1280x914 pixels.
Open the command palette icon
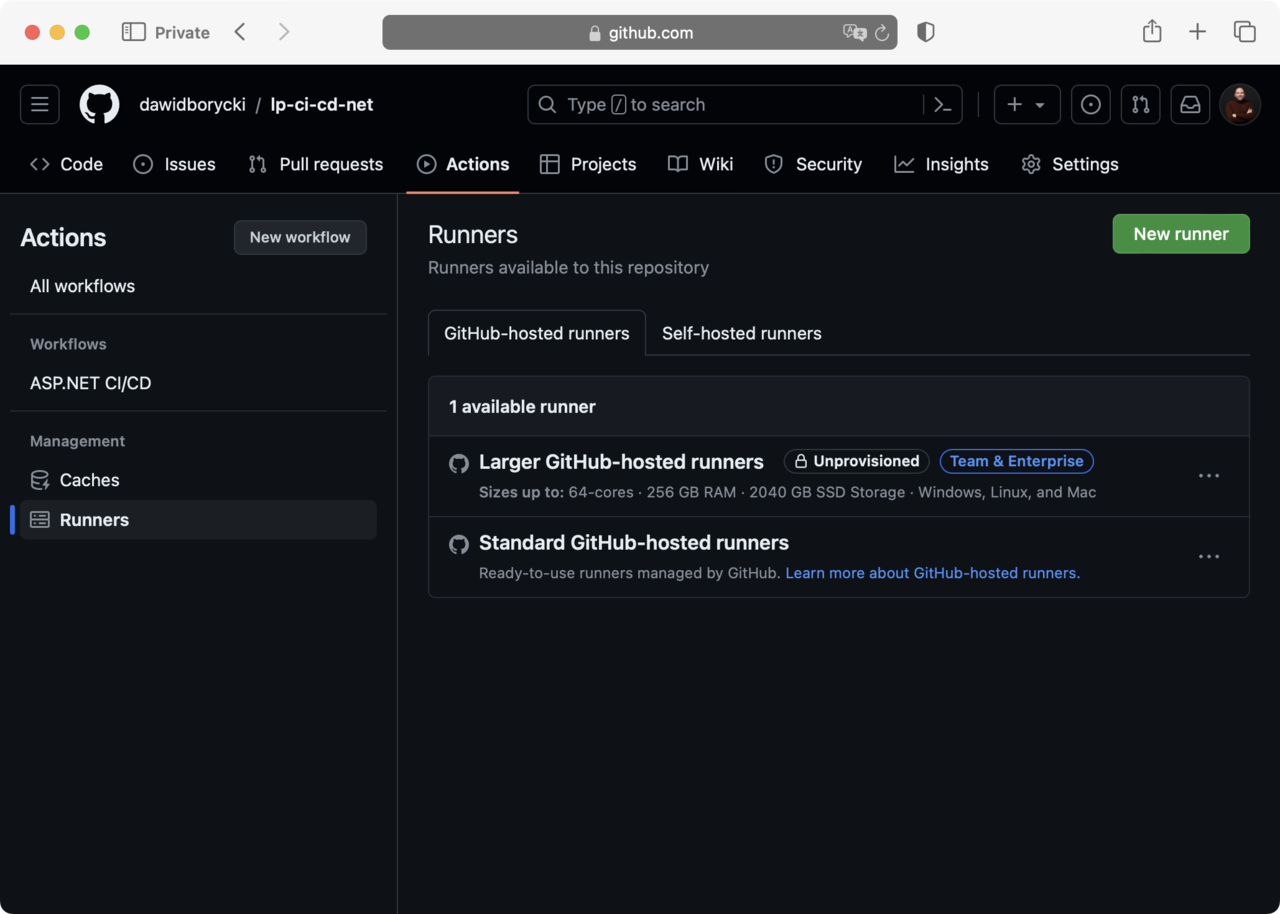tap(942, 105)
